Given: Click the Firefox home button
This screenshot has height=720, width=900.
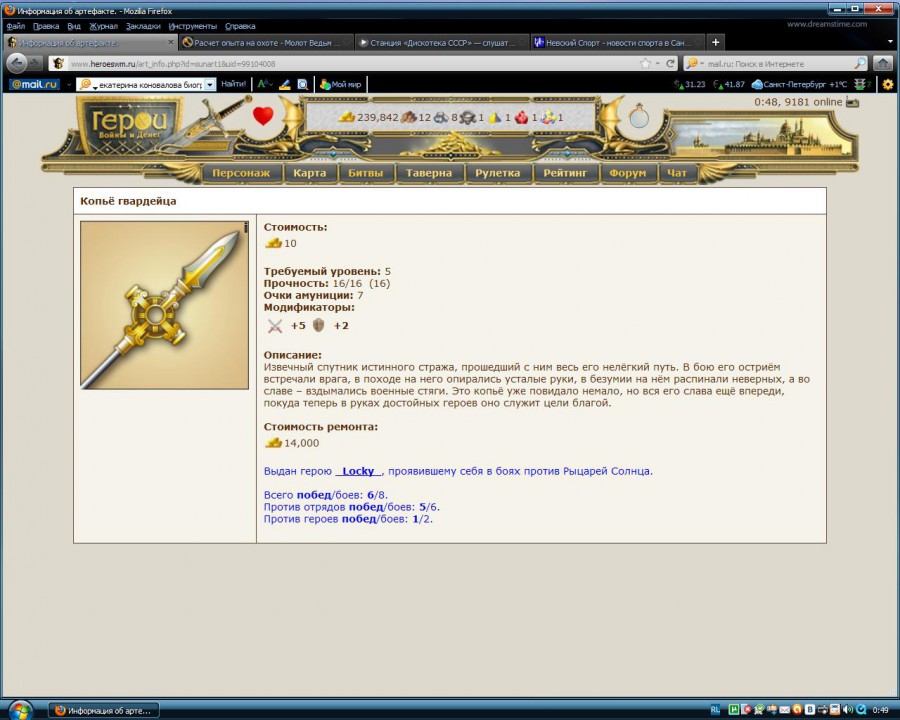Looking at the screenshot, I should tap(883, 63).
